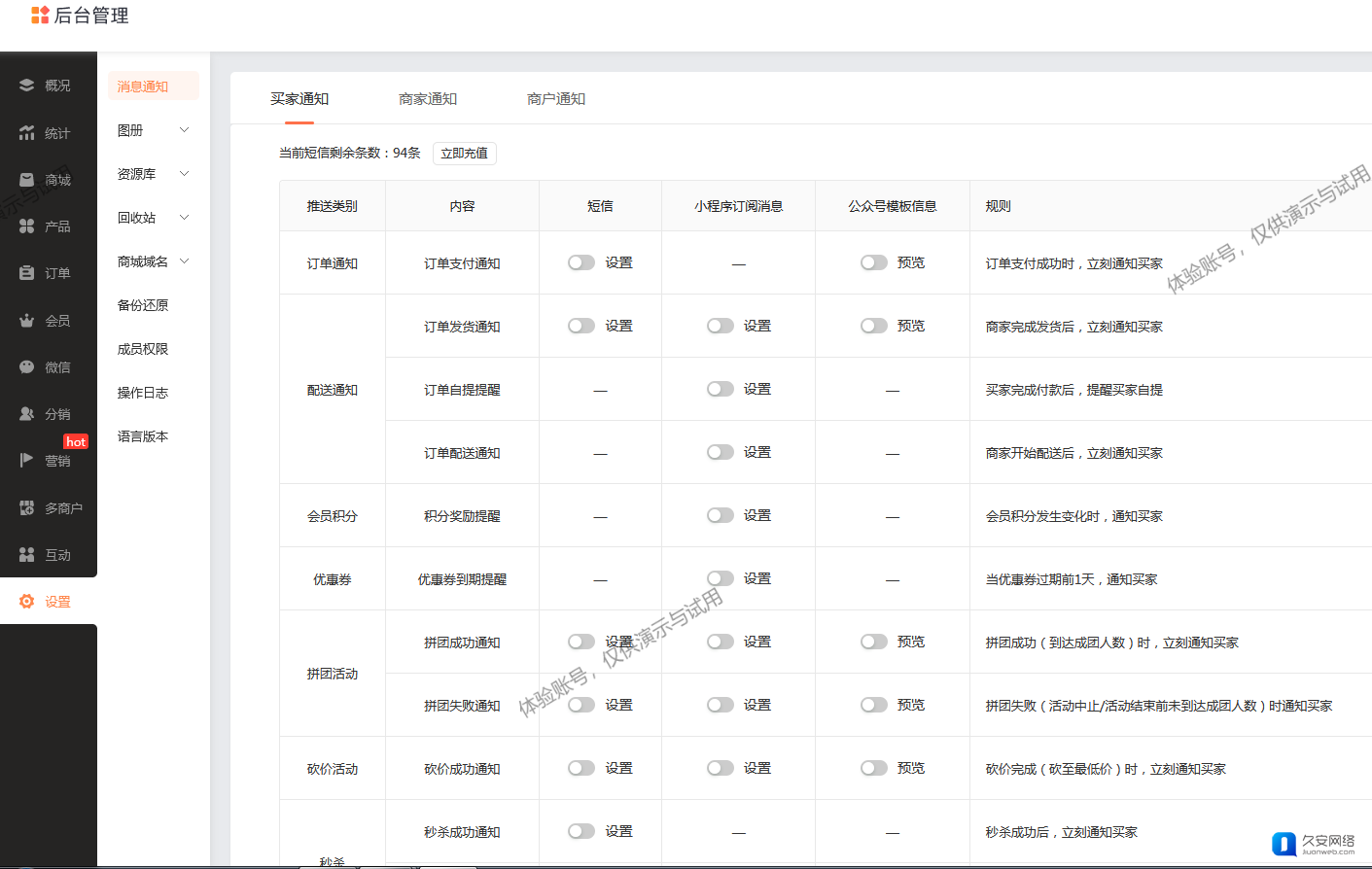Image resolution: width=1372 pixels, height=869 pixels.
Task: Expand the 回收站 submenu chevron
Action: click(x=184, y=218)
